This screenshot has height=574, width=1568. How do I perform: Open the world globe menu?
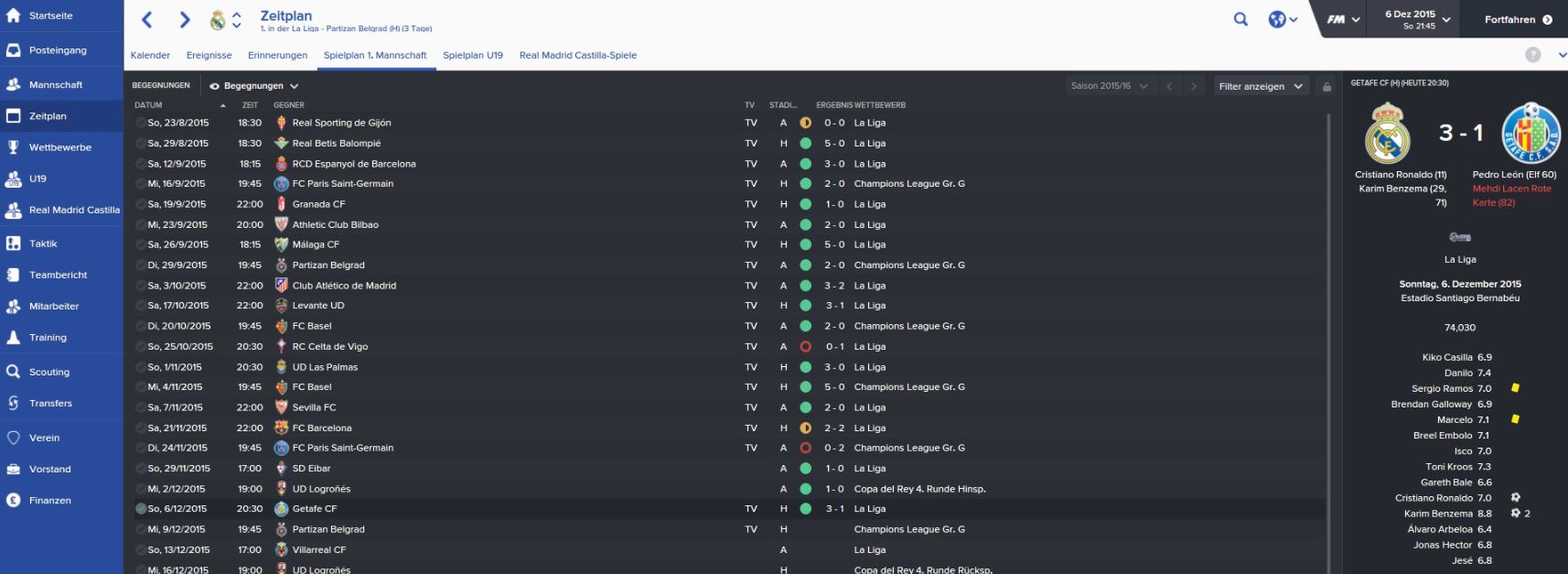[1282, 19]
